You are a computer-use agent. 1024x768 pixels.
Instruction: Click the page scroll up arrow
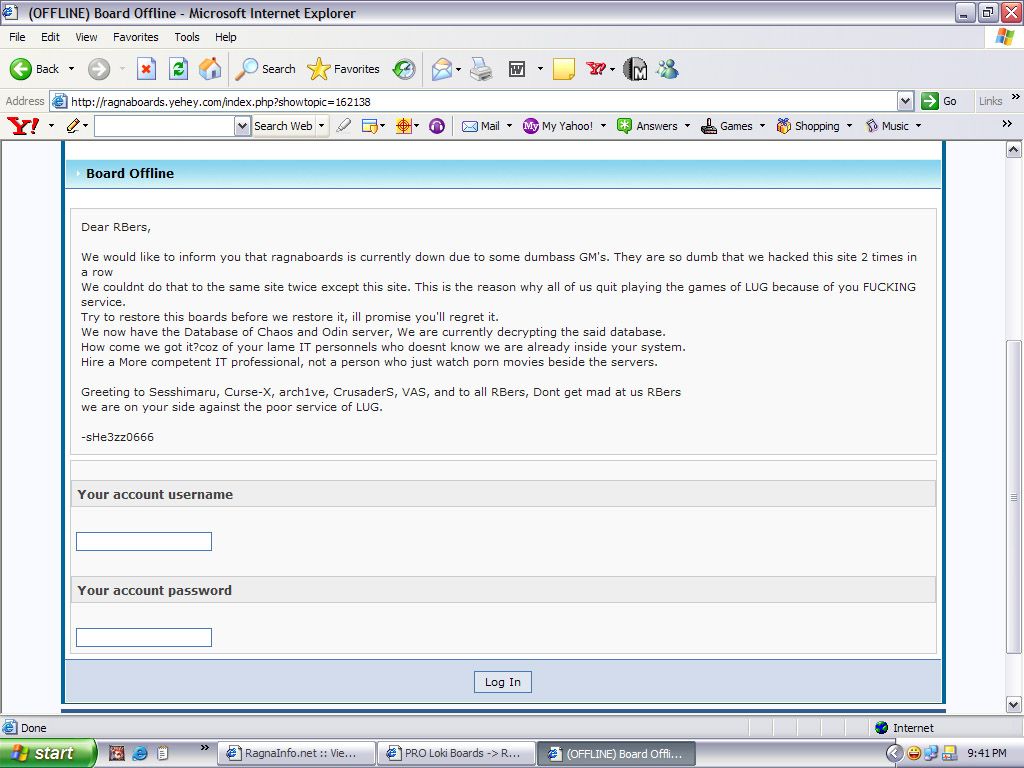[1014, 150]
